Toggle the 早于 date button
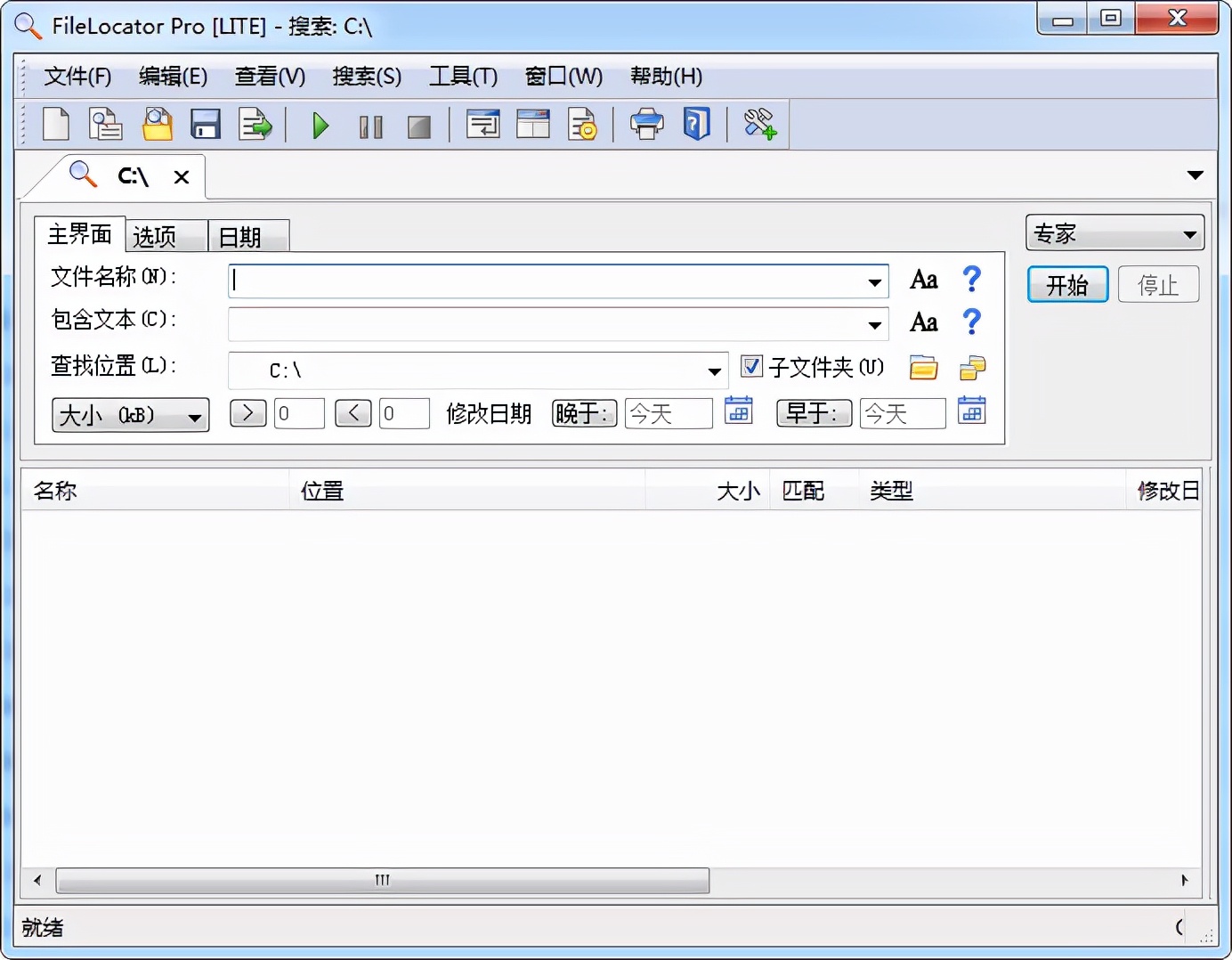The width and height of the screenshot is (1232, 960). pyautogui.click(x=814, y=413)
